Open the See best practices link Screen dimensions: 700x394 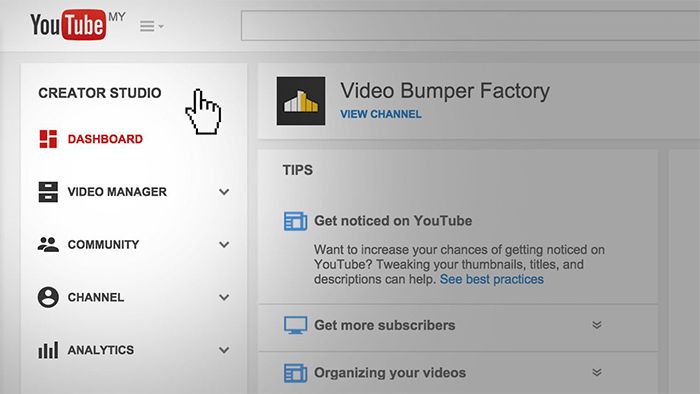click(x=492, y=279)
